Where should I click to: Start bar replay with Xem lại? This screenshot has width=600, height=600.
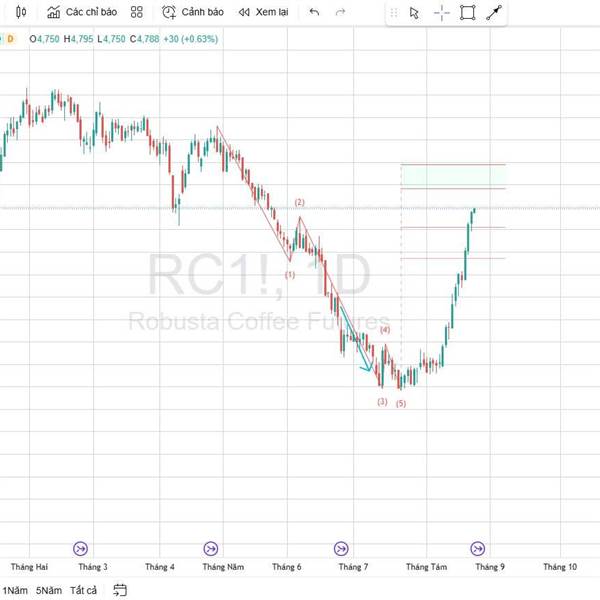coord(264,12)
